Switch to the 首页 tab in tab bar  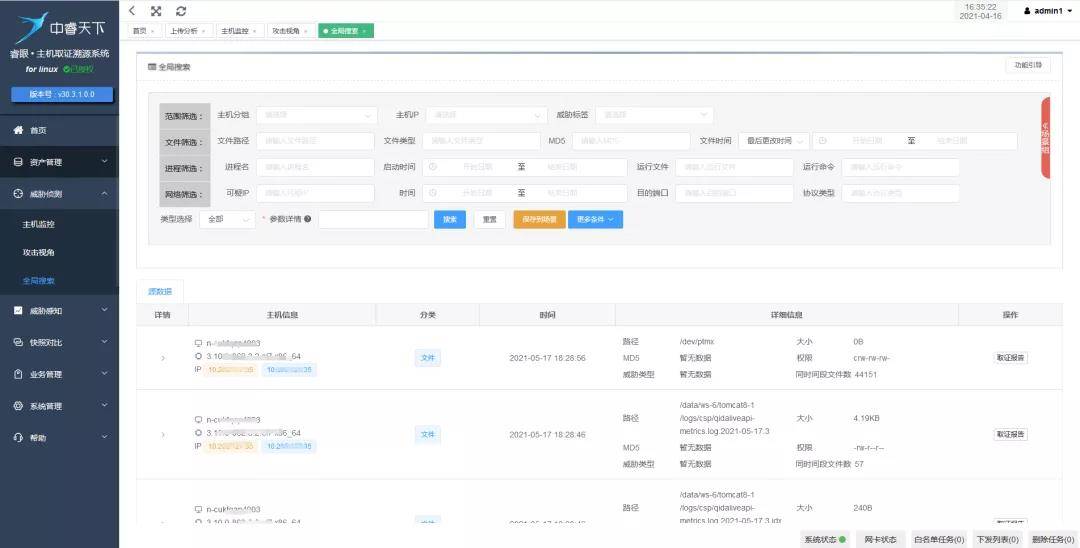click(145, 31)
